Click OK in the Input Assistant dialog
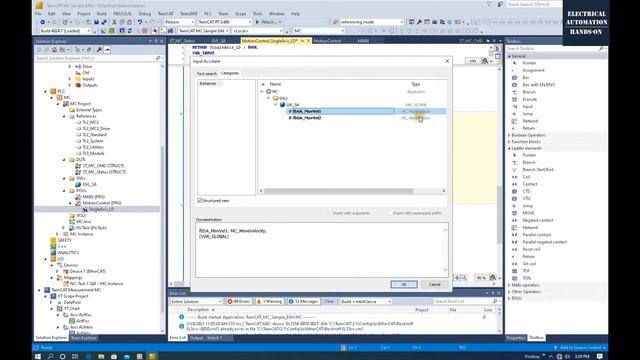The height and width of the screenshot is (360, 640). tap(404, 284)
